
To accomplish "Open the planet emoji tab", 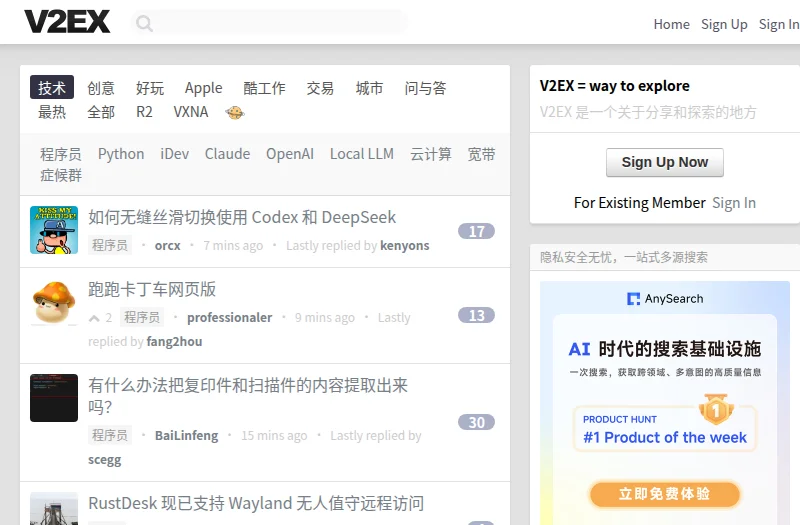I will point(235,112).
